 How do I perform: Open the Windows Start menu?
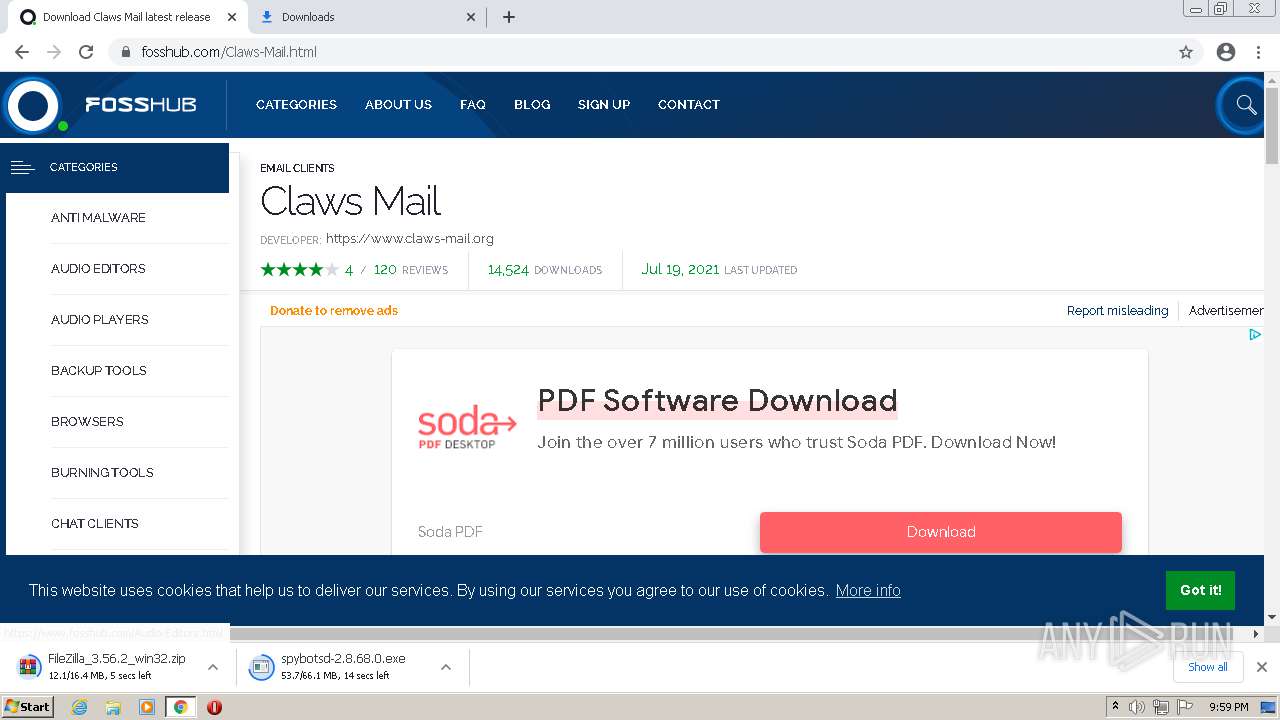click(28, 706)
